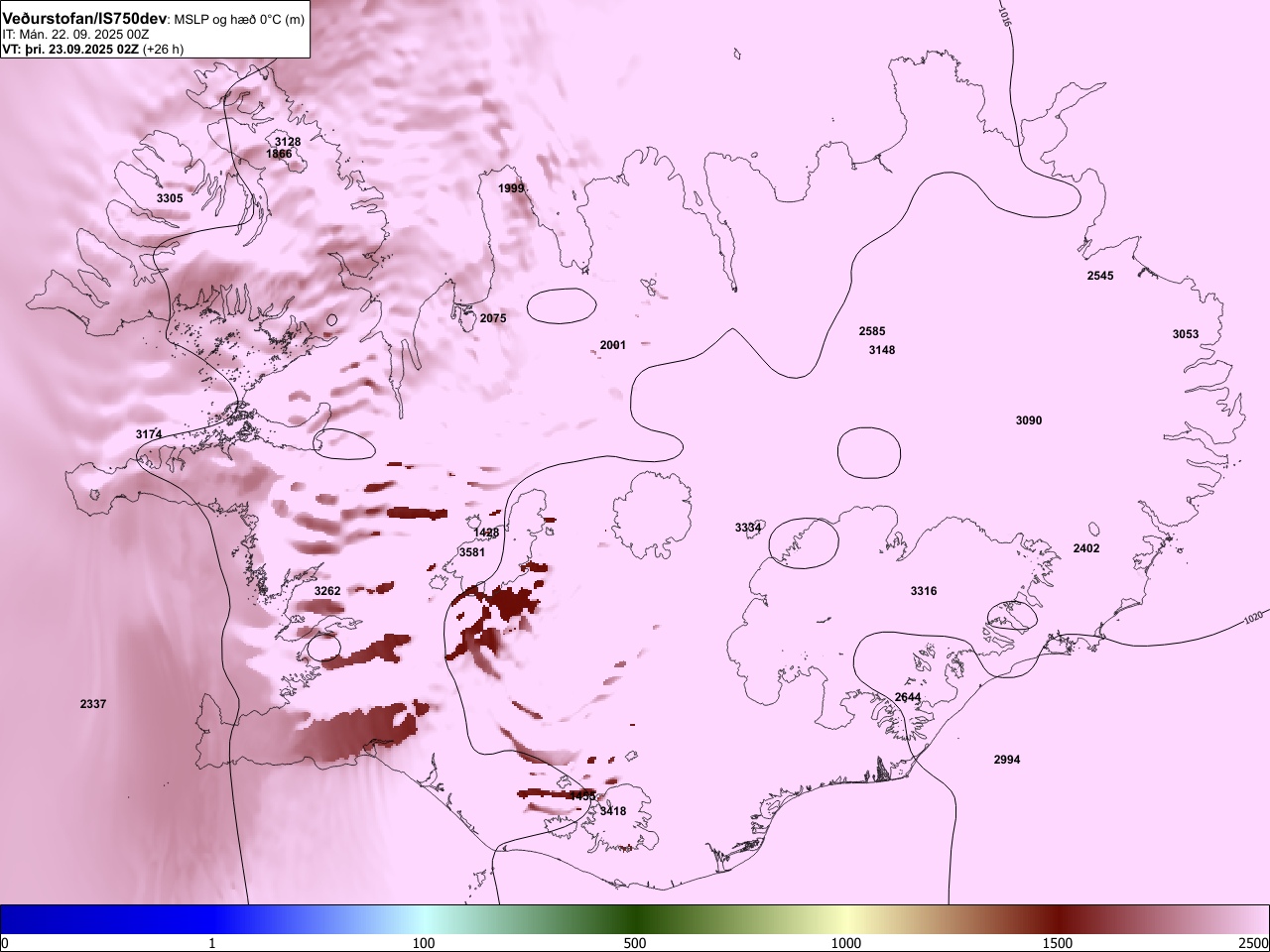This screenshot has height=952, width=1270.
Task: Click the map value 2644
Action: (x=908, y=697)
